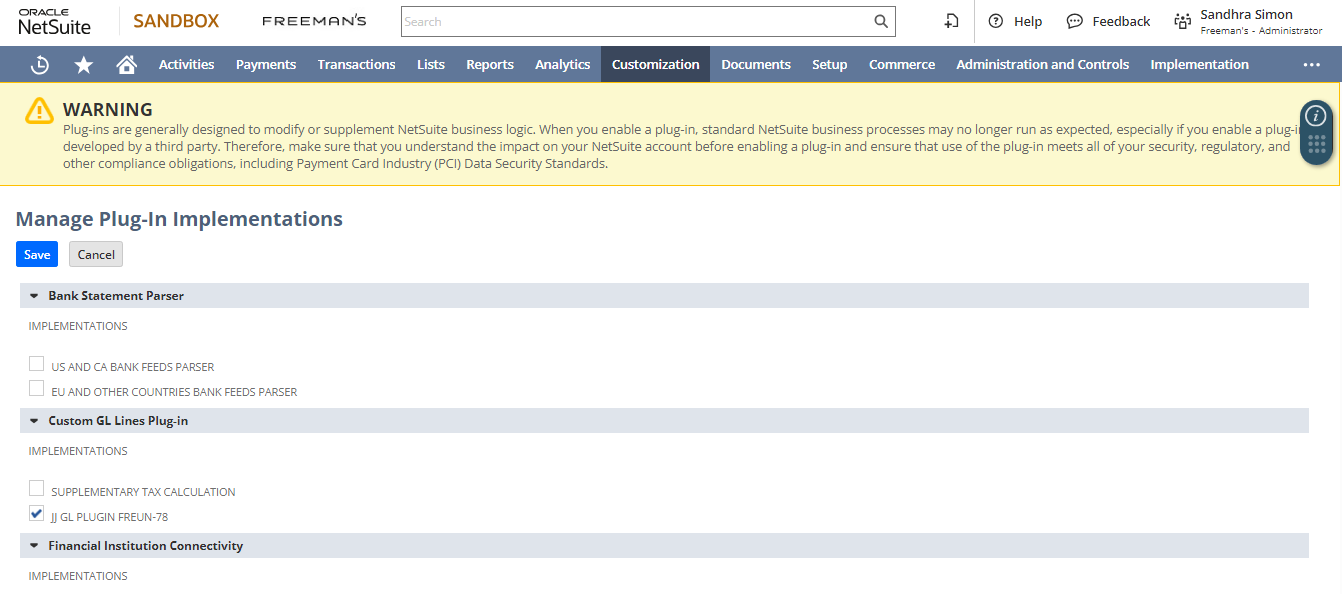Collapse Financial Institution Connectivity section
The image size is (1342, 594).
pos(34,546)
